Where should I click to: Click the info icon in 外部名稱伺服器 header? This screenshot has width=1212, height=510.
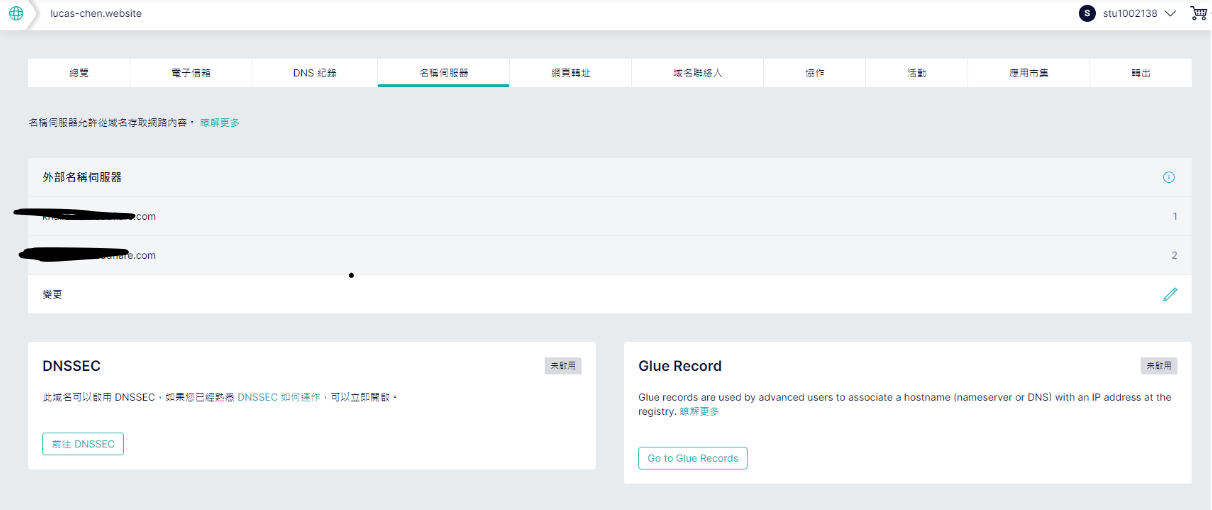tap(1168, 177)
